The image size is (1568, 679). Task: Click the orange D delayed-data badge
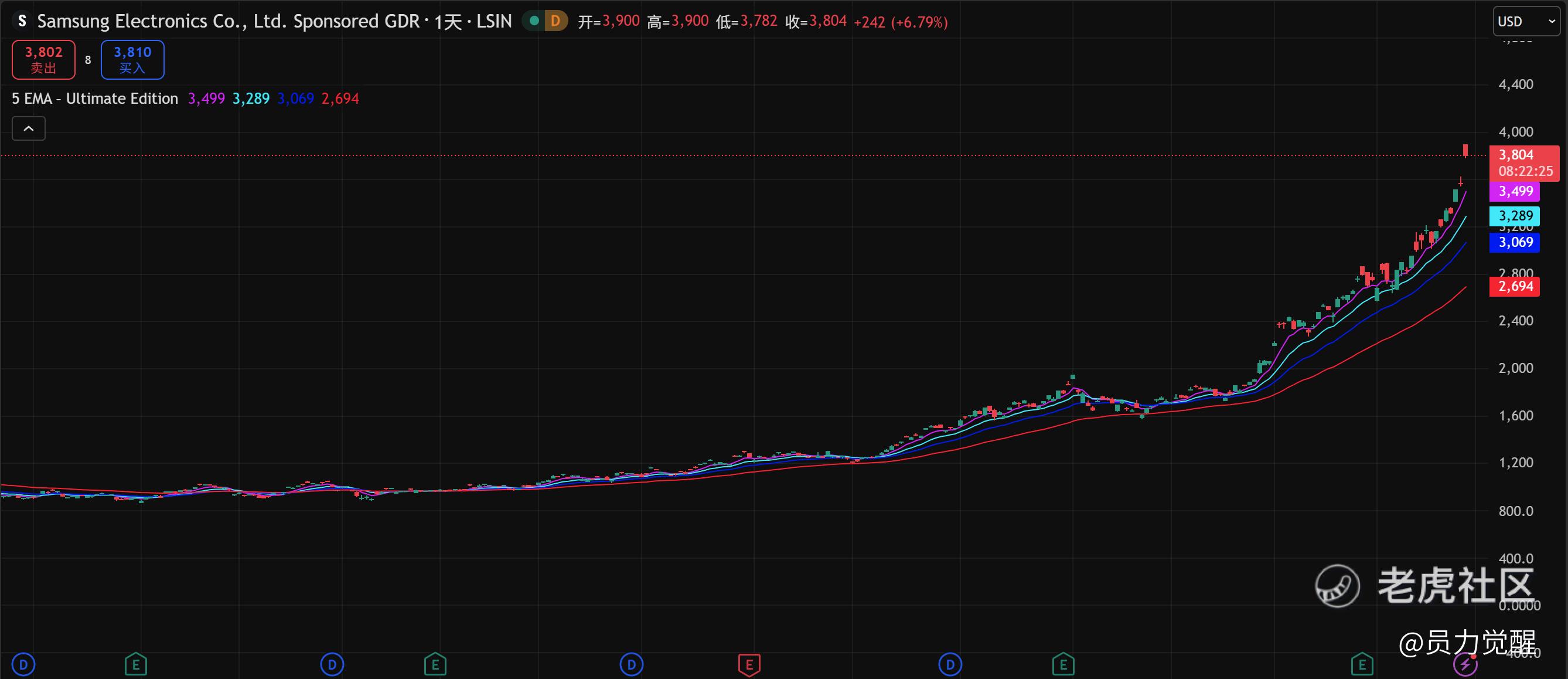[x=555, y=21]
